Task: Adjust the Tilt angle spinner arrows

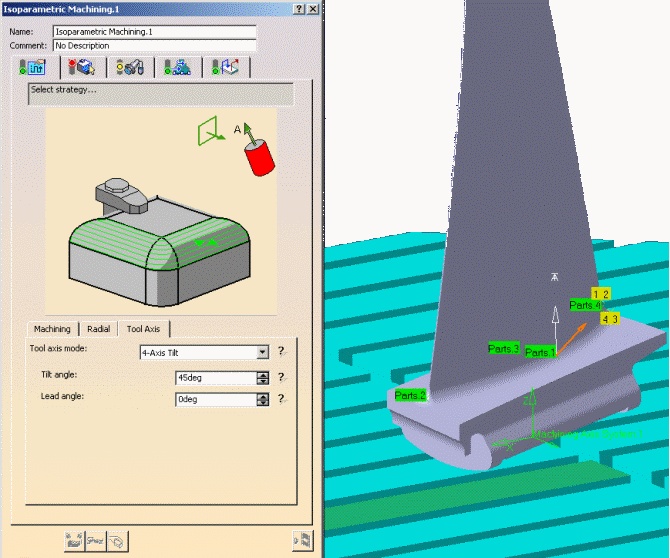Action: click(262, 378)
